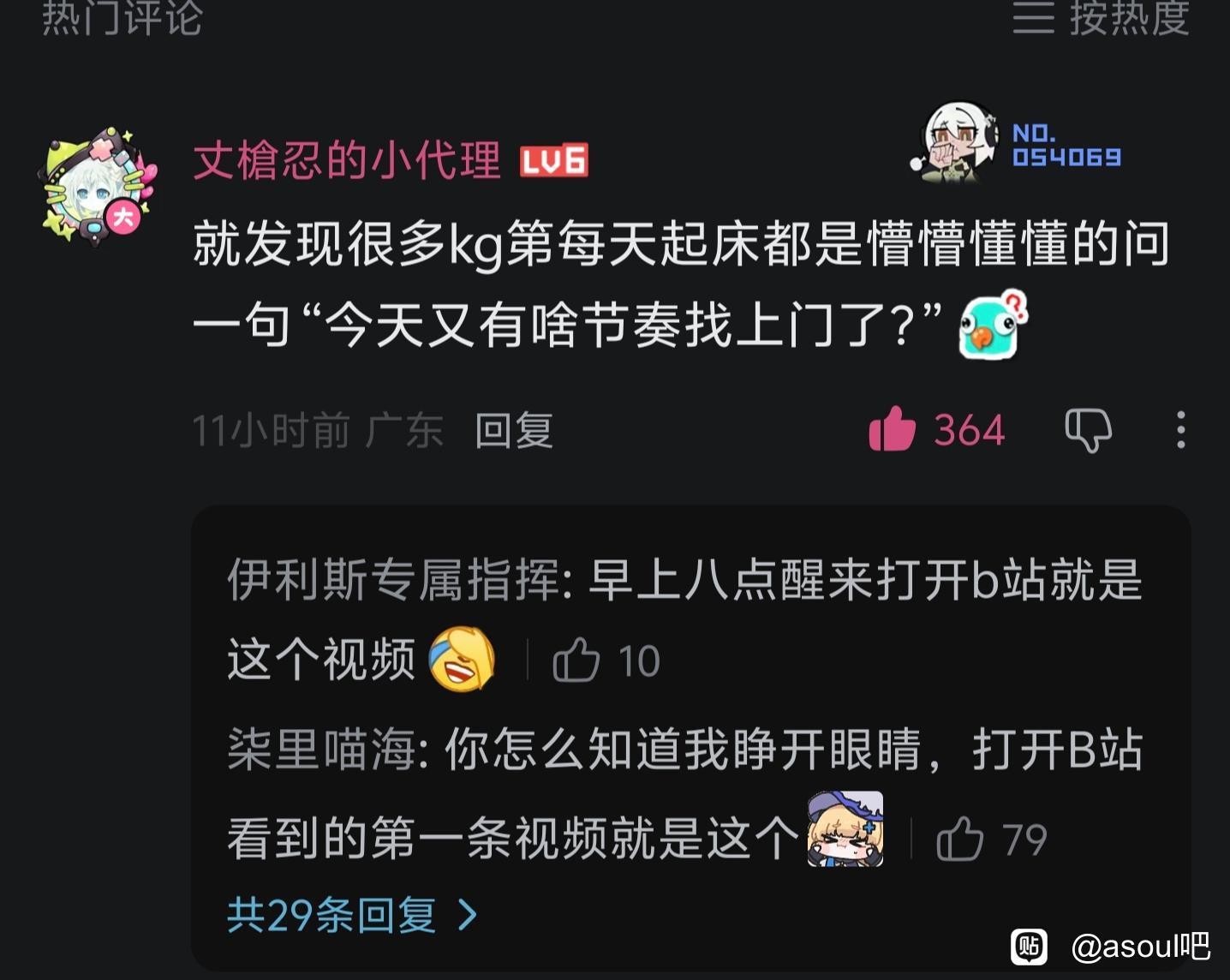Dislike the top comment with thumbs-down
The height and width of the screenshot is (980, 1230).
pos(1088,429)
